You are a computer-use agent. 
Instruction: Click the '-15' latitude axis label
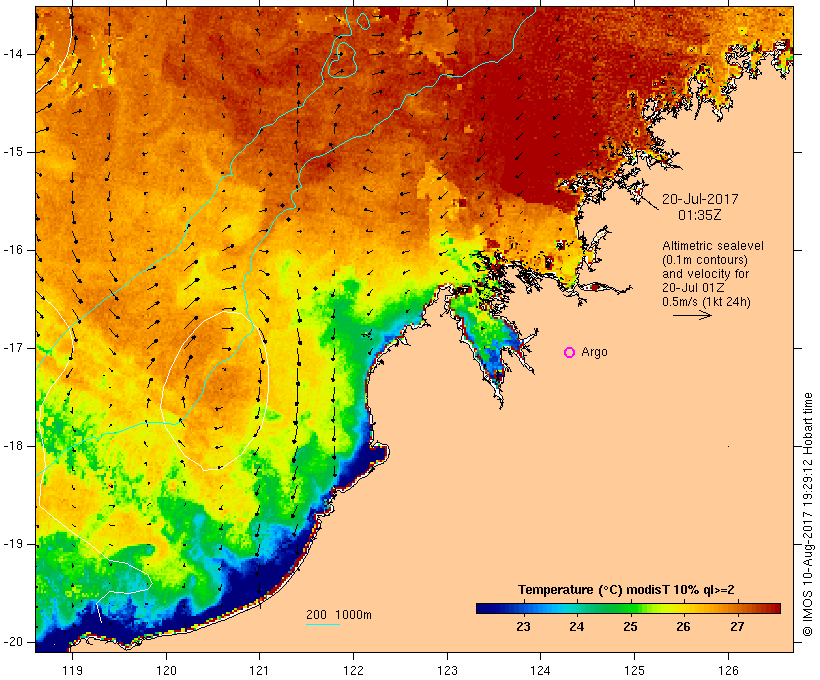pyautogui.click(x=13, y=152)
